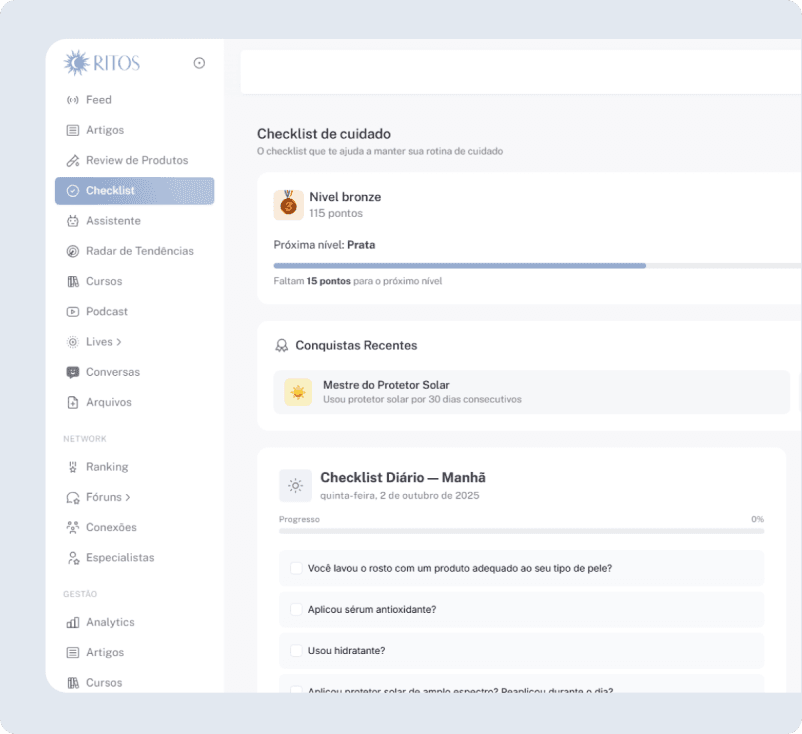802x734 pixels.
Task: Click the Podcast play icon
Action: click(73, 312)
